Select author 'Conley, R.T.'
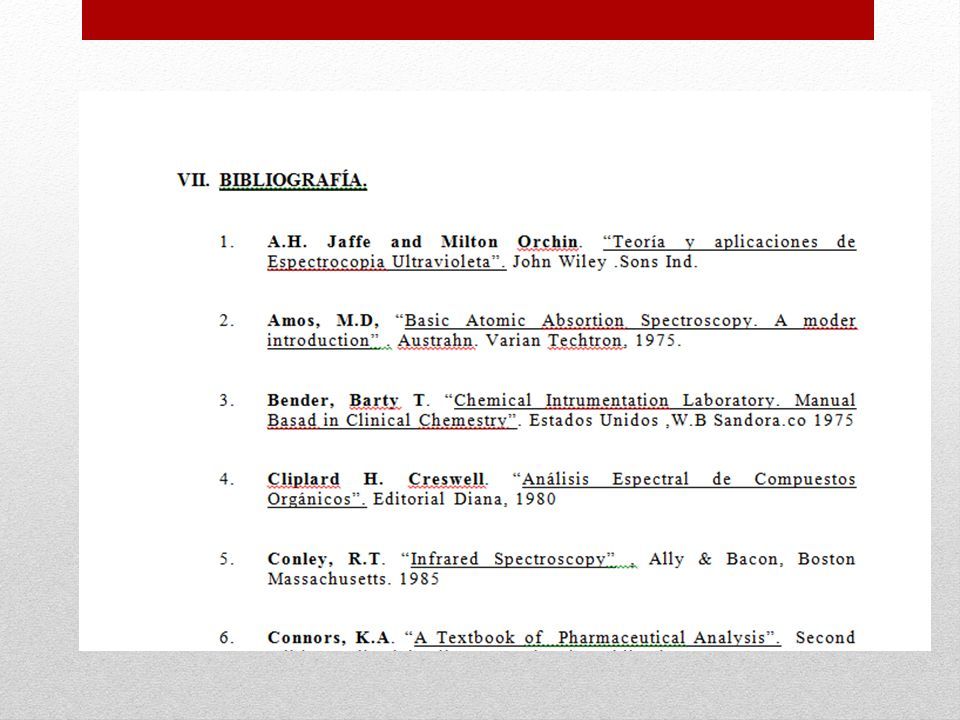 pos(326,558)
